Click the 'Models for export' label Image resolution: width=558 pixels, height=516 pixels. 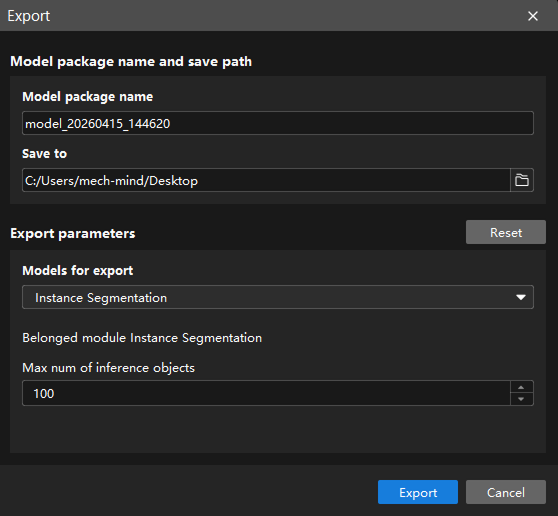tap(78, 270)
